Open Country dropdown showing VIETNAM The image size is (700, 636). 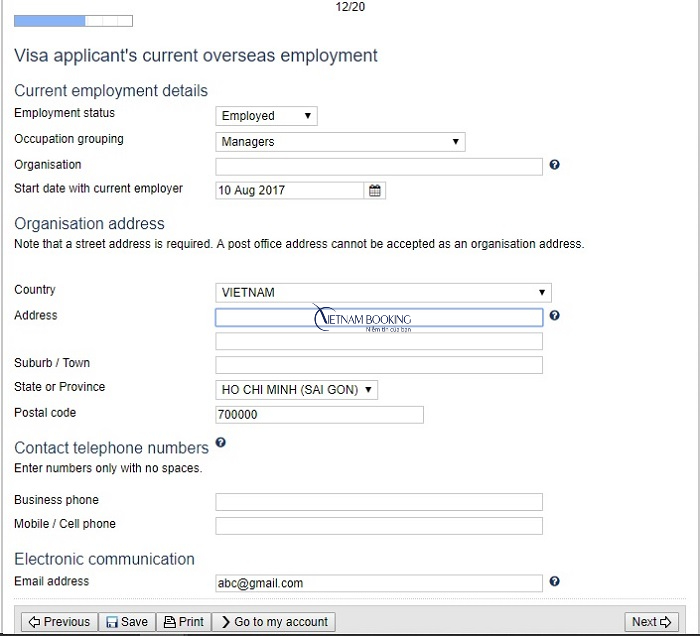click(x=383, y=293)
